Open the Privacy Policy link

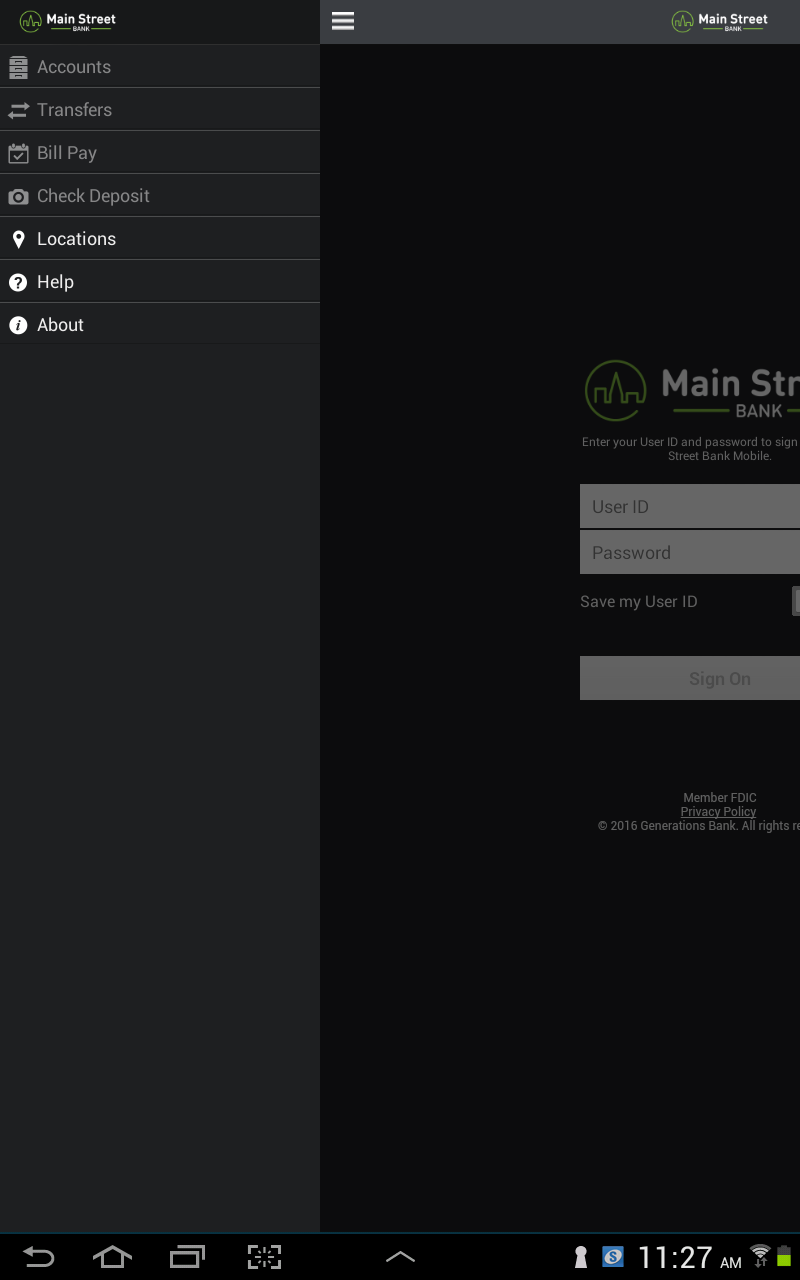pyautogui.click(x=718, y=811)
